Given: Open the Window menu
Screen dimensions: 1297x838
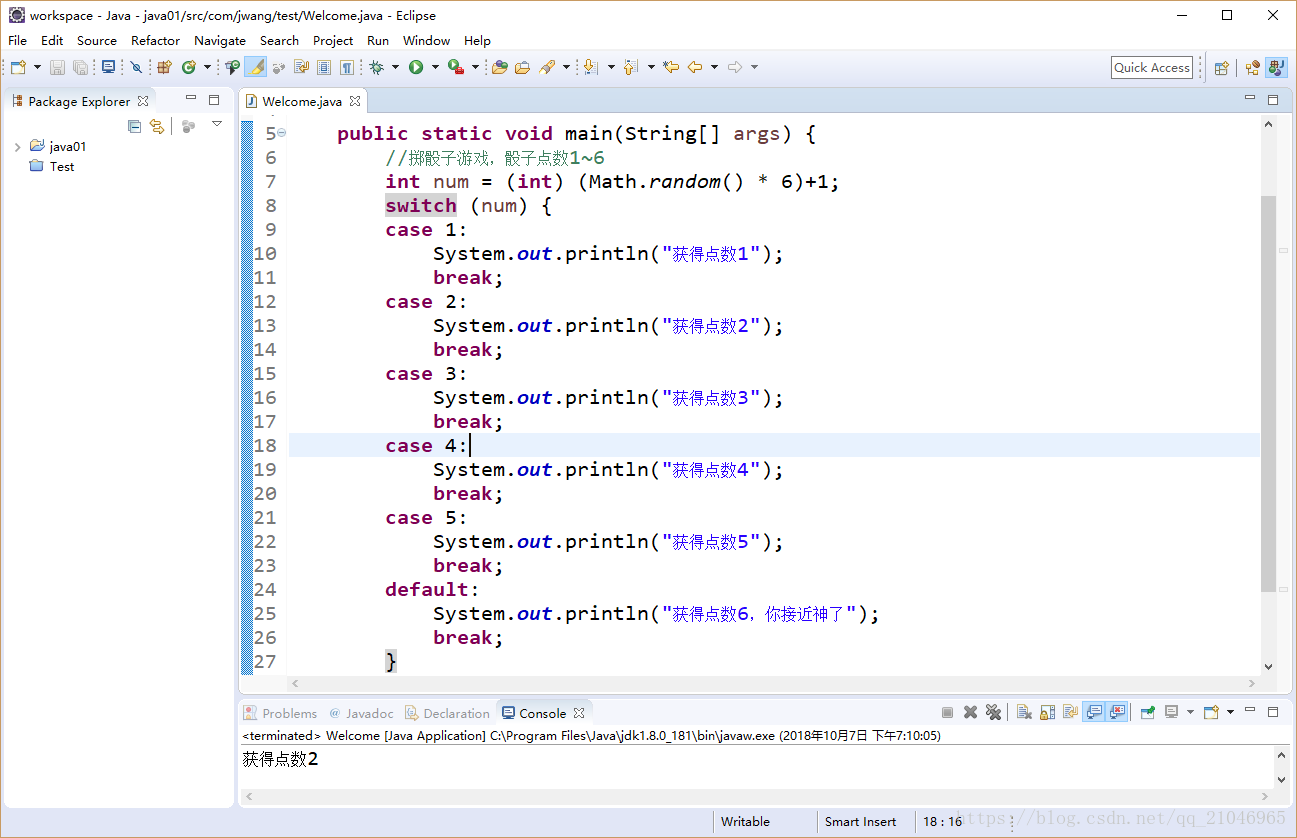Looking at the screenshot, I should pos(426,40).
